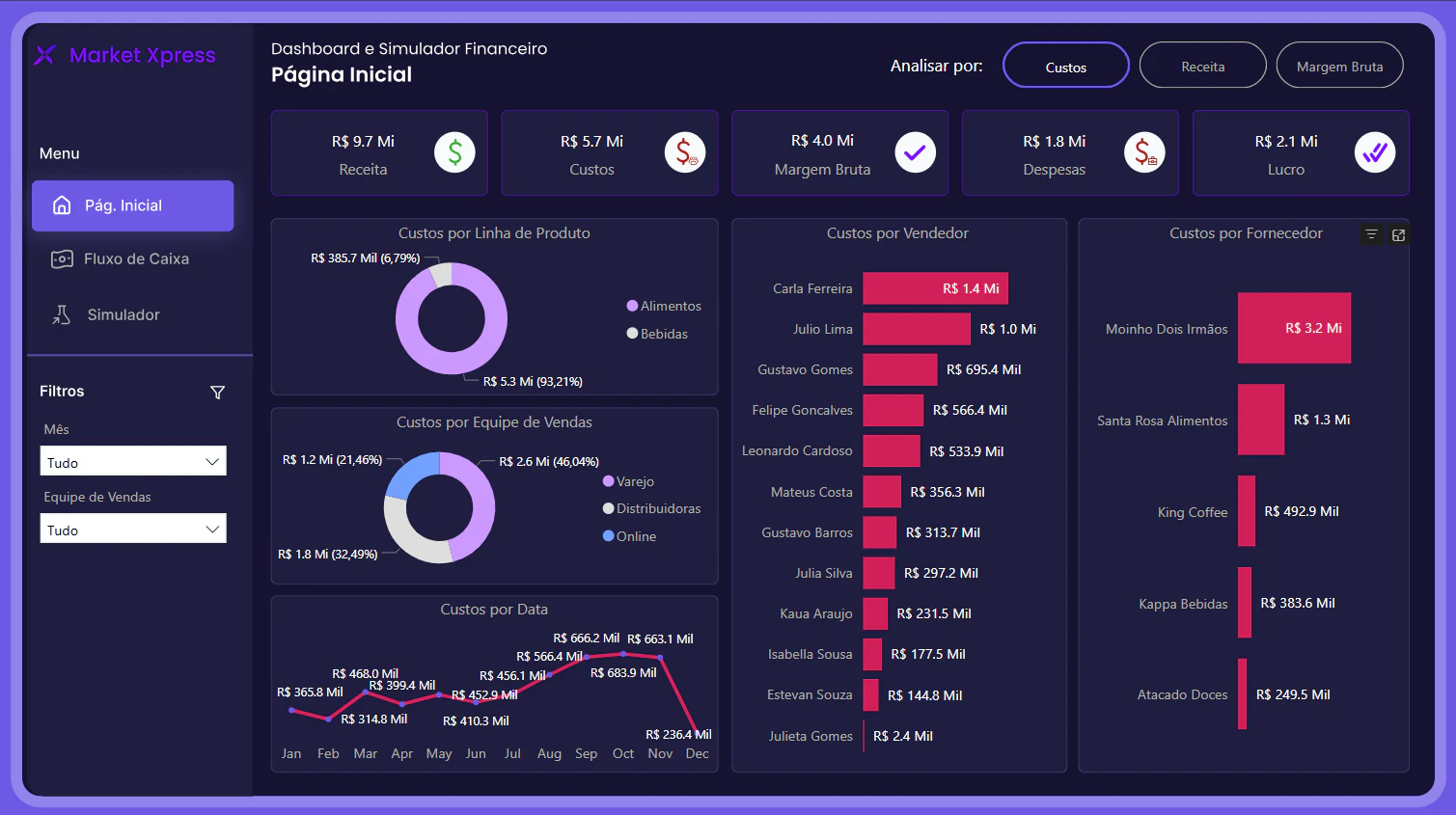Image resolution: width=1456 pixels, height=815 pixels.
Task: Click the R$ 236.4 Mil data label
Action: pyautogui.click(x=678, y=734)
